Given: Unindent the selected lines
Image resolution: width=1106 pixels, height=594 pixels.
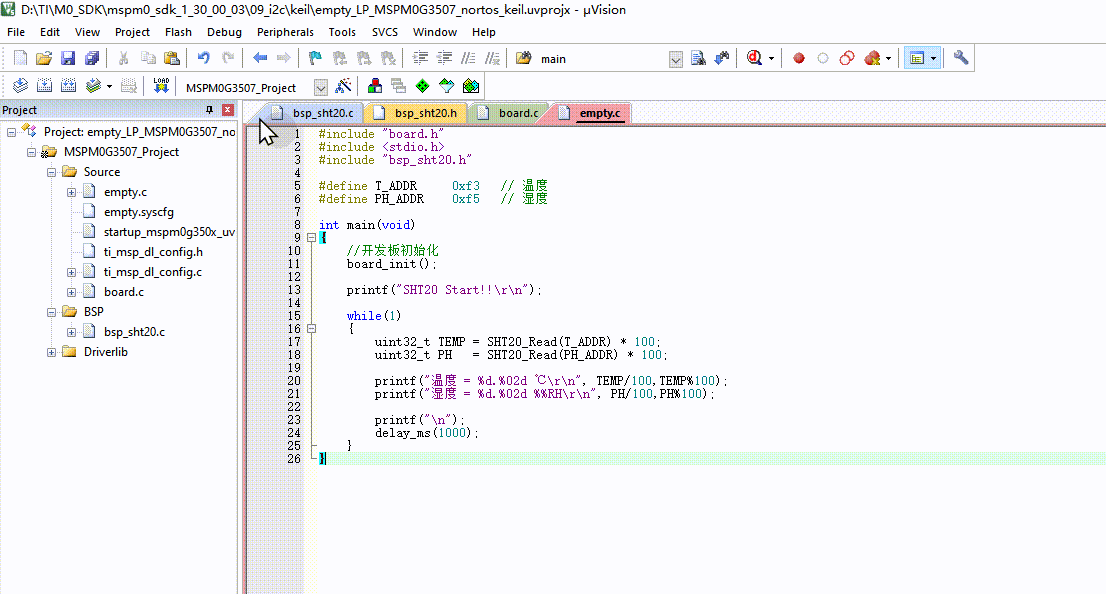Looking at the screenshot, I should pyautogui.click(x=444, y=59).
